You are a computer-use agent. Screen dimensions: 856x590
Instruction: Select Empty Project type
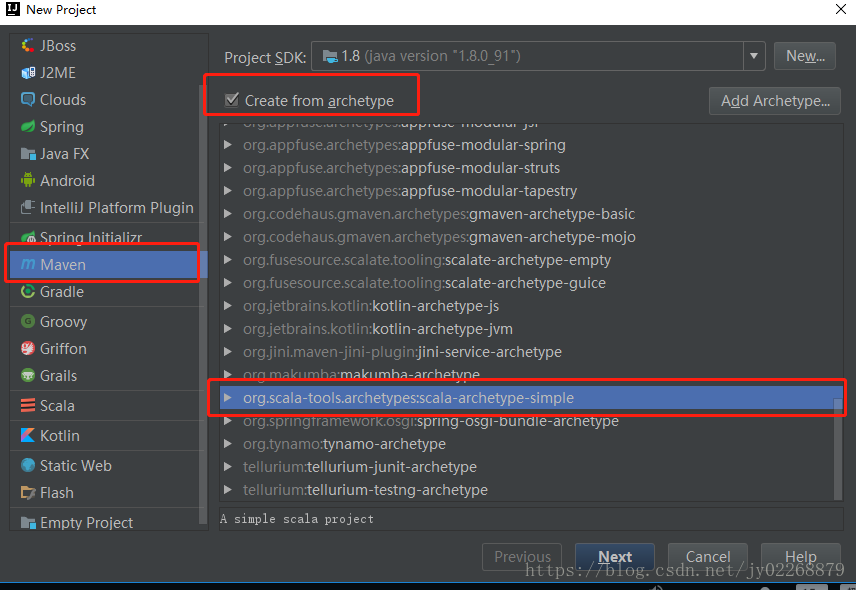coord(106,522)
